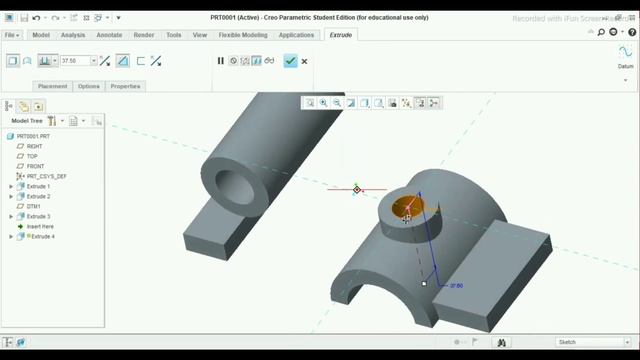
Task: Switch to the View ribbon tab
Action: (x=200, y=35)
